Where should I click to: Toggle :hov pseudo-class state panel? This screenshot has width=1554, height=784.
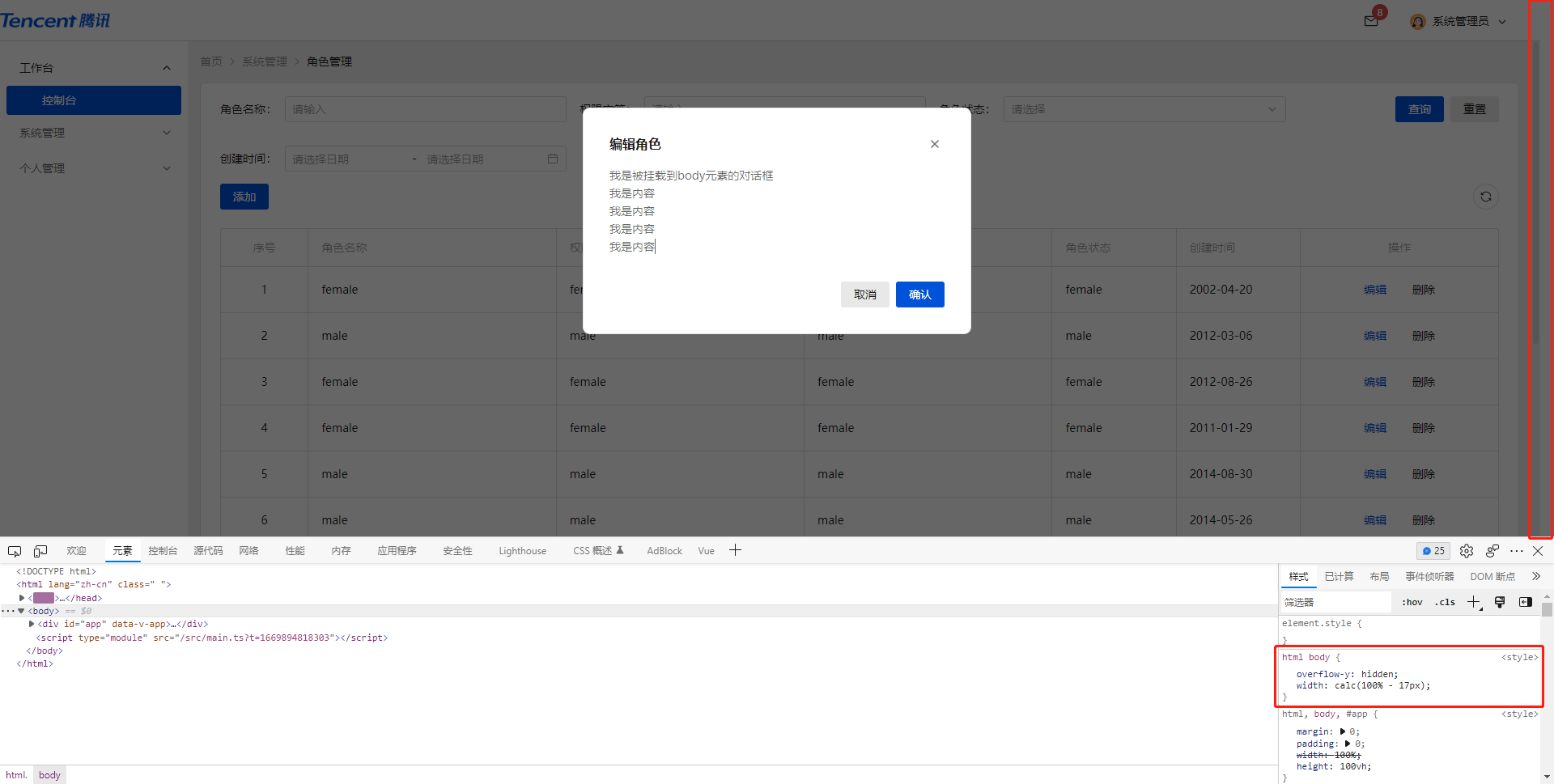click(1412, 602)
